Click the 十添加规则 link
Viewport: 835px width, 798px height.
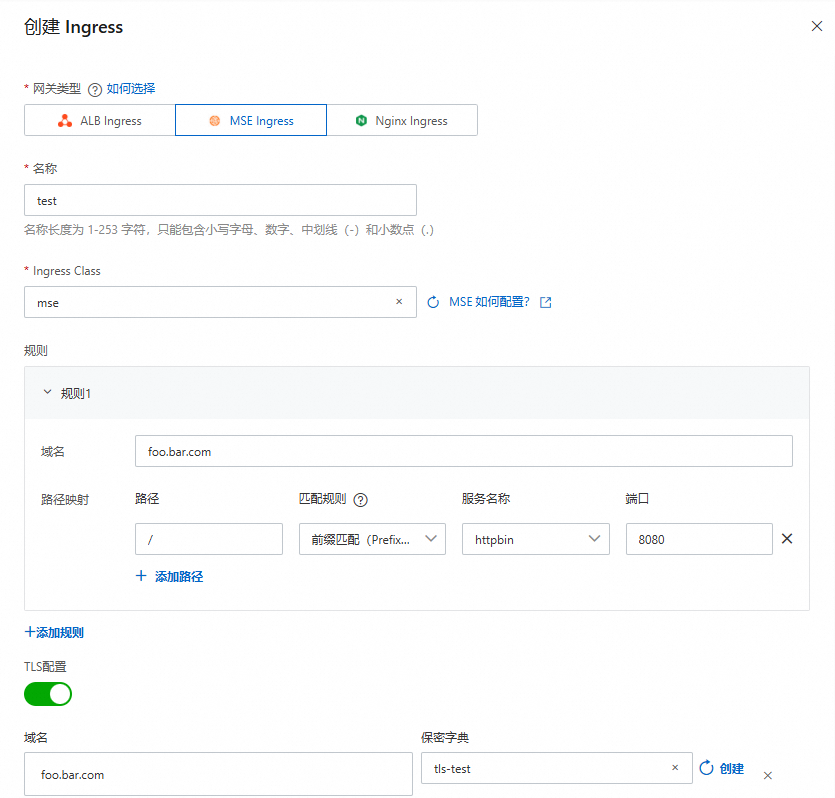[x=54, y=632]
